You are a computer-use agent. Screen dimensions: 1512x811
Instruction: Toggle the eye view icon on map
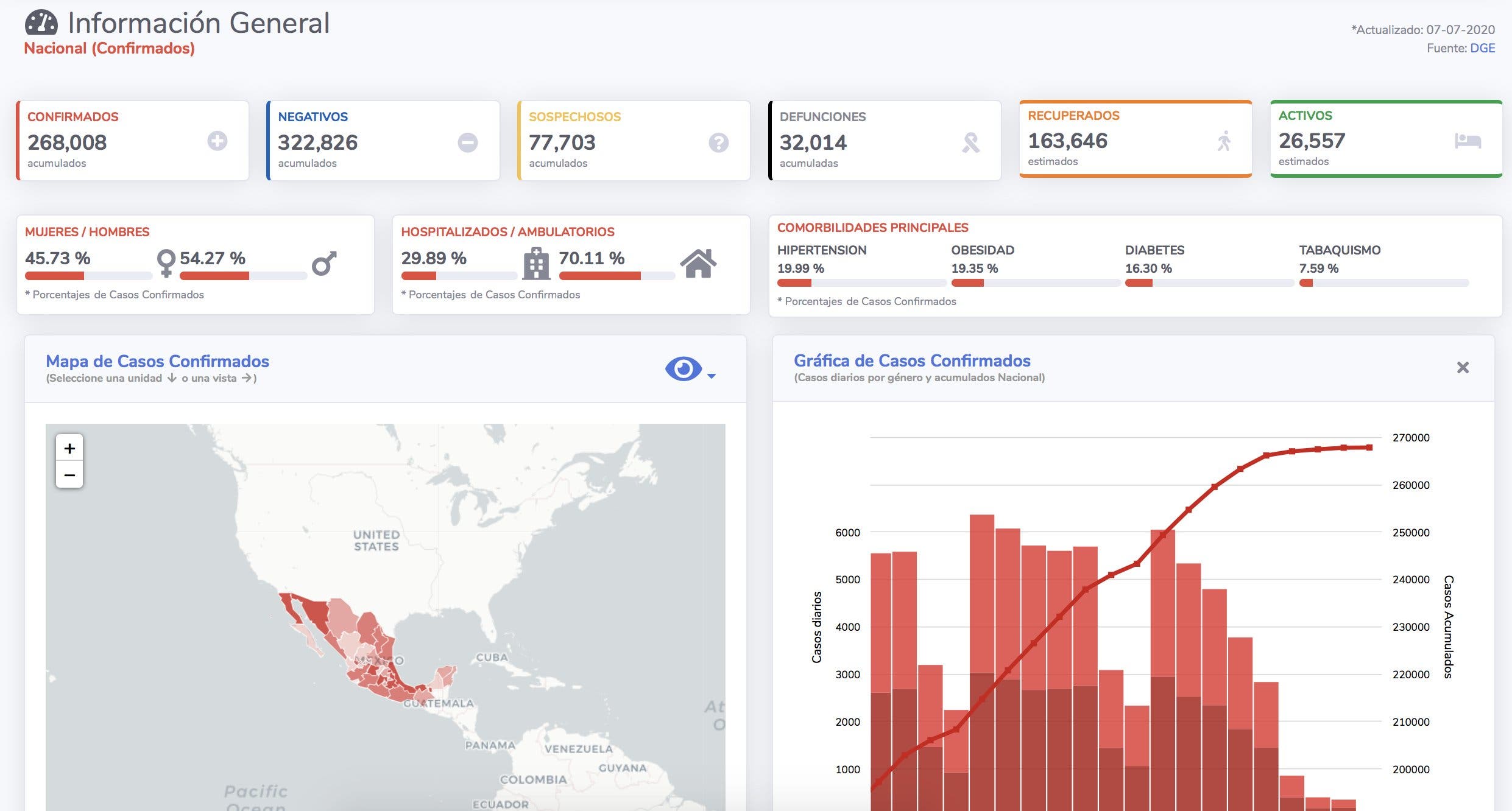(x=683, y=369)
